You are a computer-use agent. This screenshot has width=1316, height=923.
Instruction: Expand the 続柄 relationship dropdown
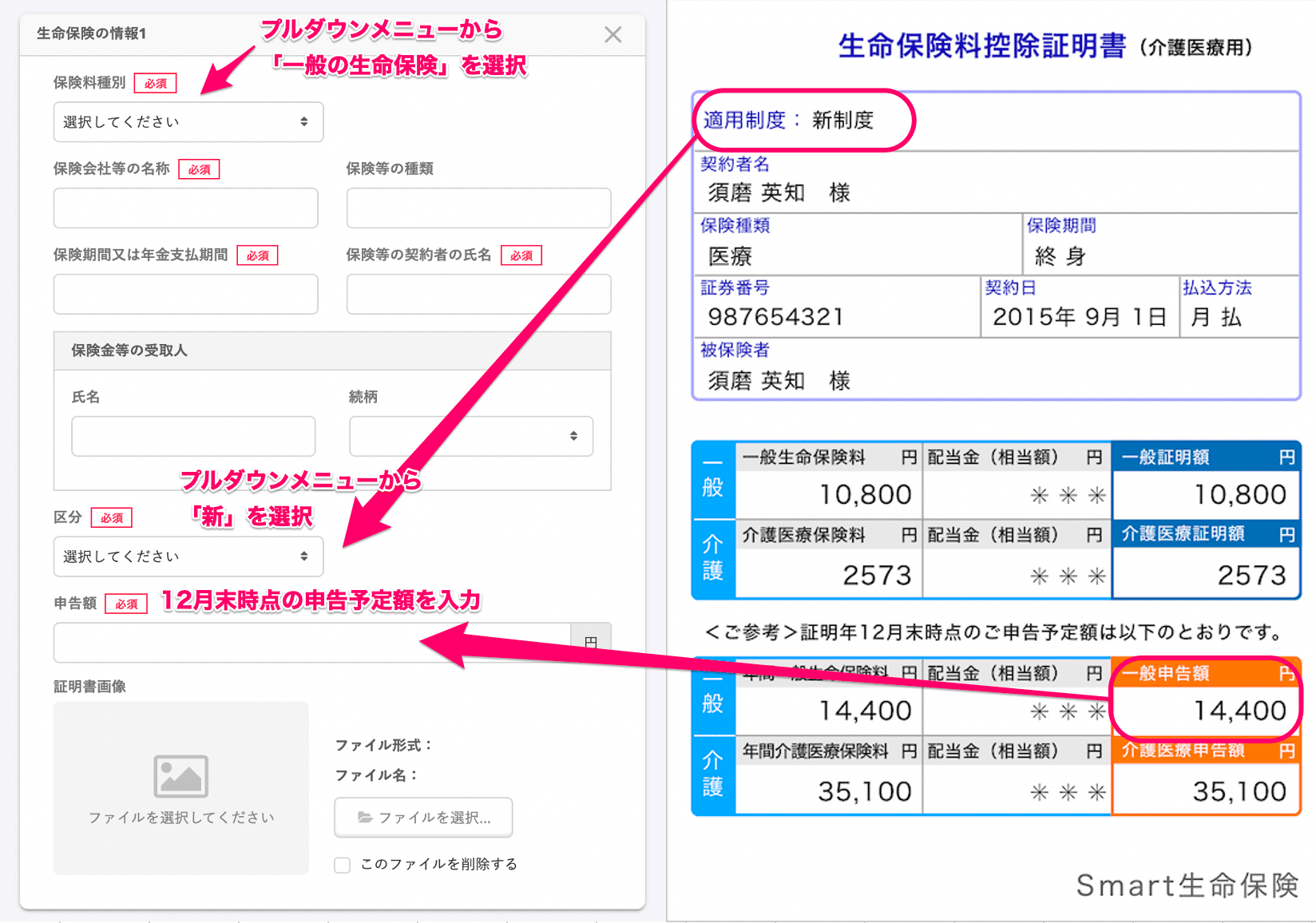coord(470,436)
